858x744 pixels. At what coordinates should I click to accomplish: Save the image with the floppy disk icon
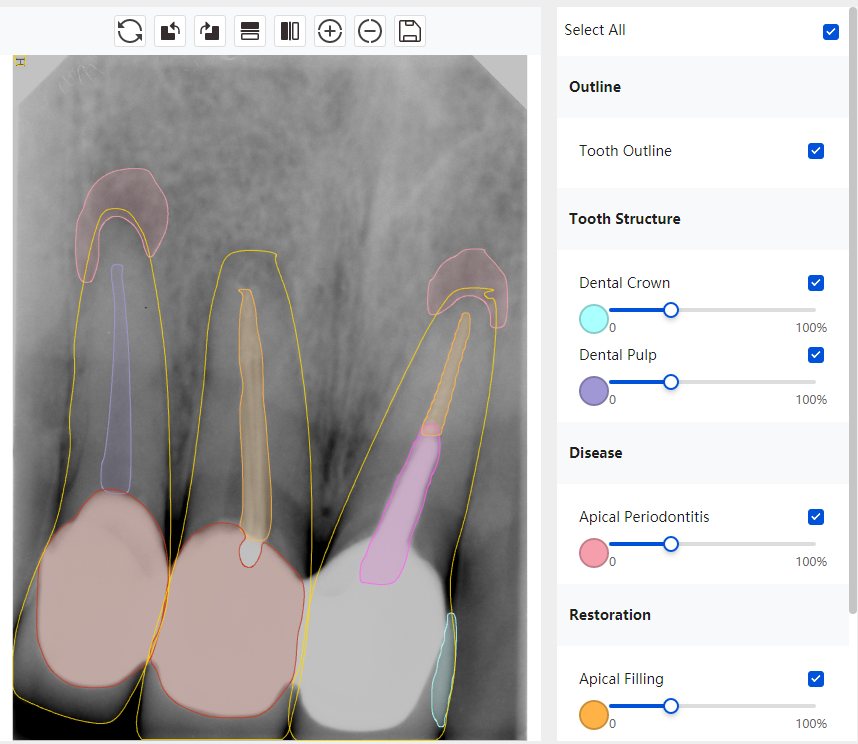point(410,31)
